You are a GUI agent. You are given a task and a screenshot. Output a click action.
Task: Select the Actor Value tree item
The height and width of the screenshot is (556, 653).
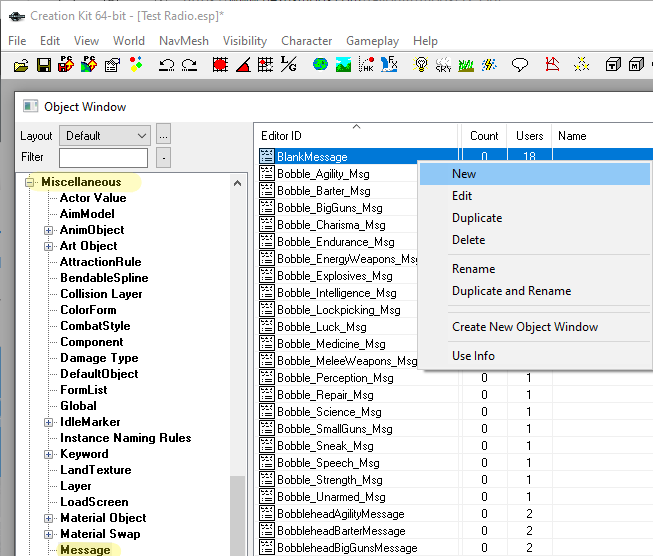[93, 198]
